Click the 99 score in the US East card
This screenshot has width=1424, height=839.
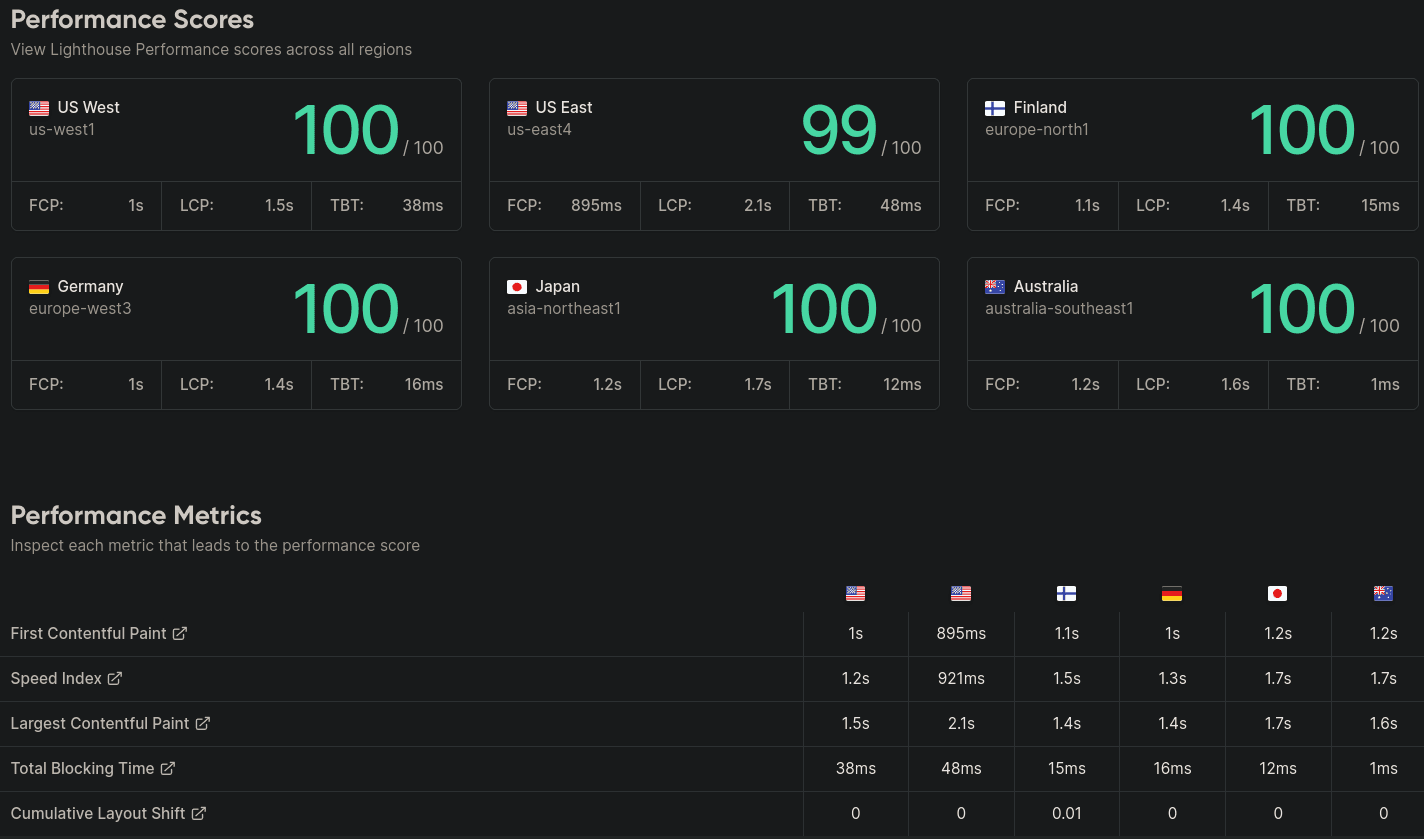pyautogui.click(x=838, y=131)
